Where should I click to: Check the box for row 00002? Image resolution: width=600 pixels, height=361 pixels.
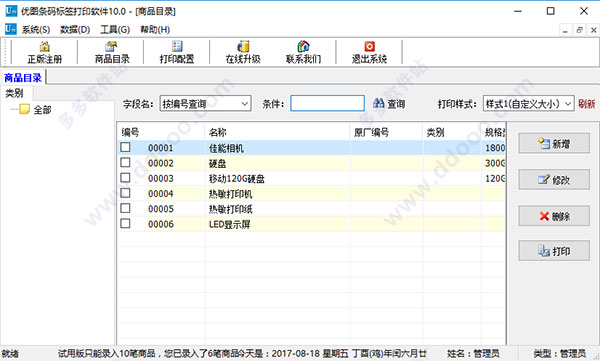click(x=125, y=163)
